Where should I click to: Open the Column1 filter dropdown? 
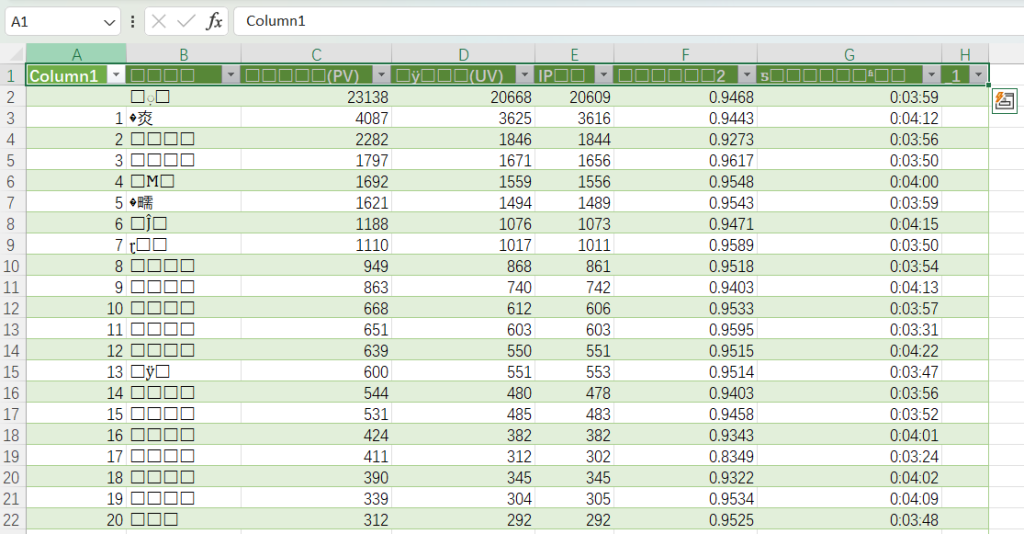tap(116, 75)
